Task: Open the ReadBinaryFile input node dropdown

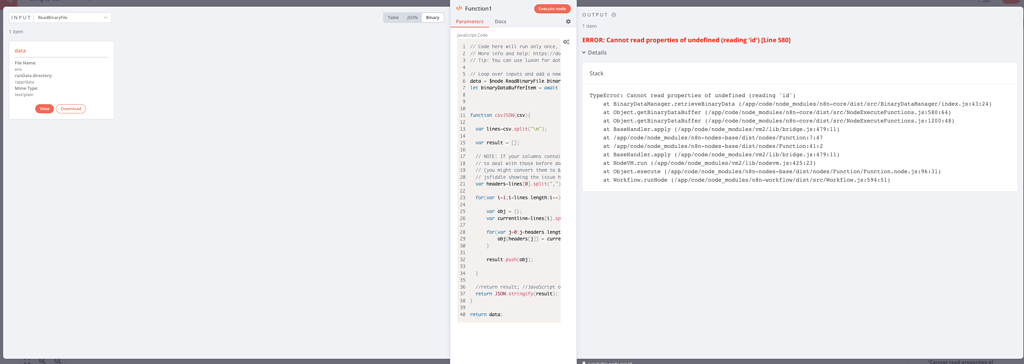Action: (x=72, y=18)
